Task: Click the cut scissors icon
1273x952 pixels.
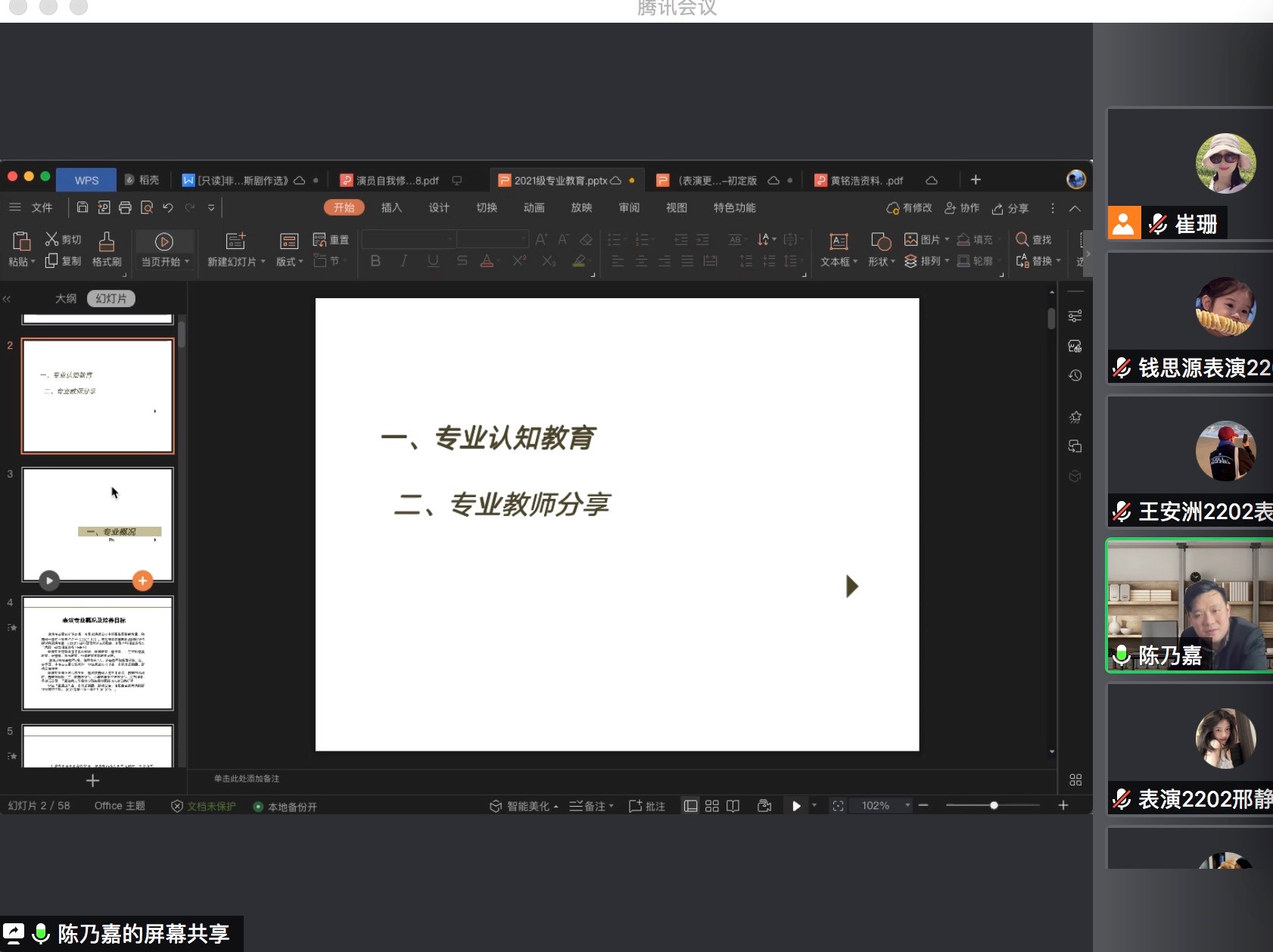Action: (x=51, y=239)
